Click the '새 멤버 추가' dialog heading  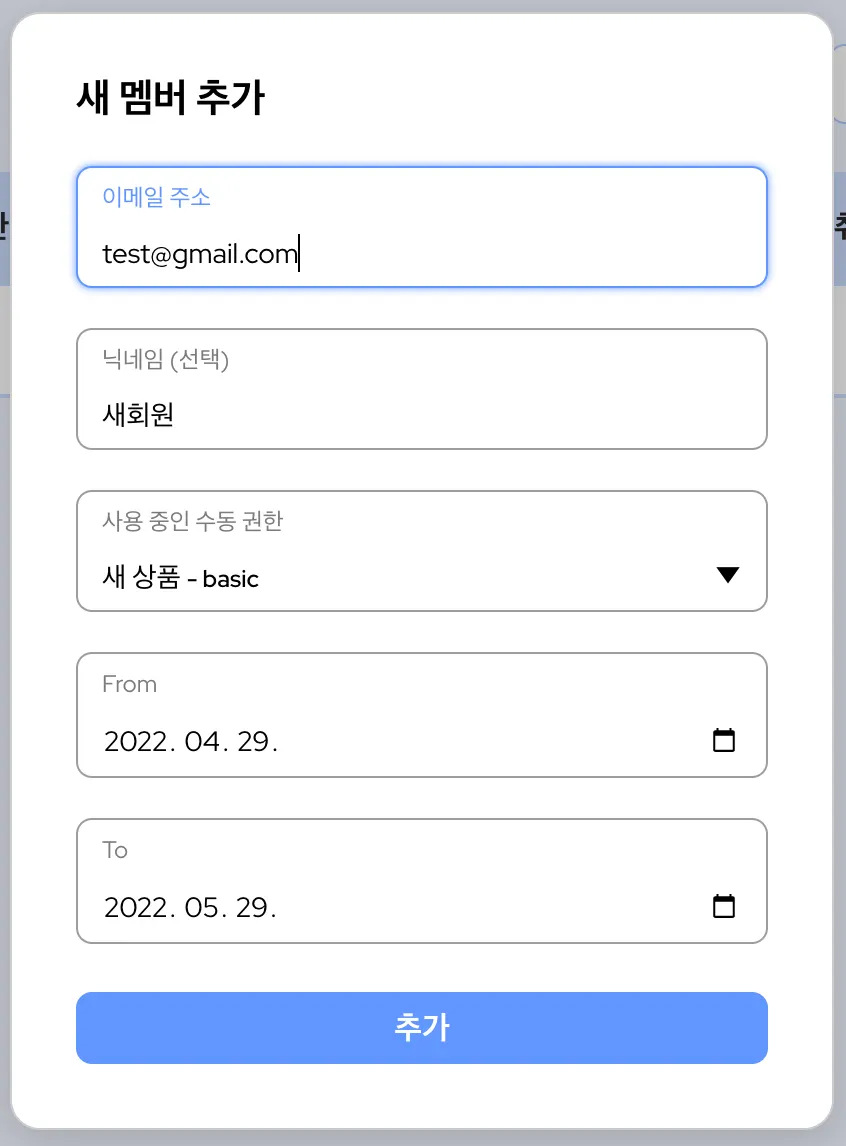170,99
